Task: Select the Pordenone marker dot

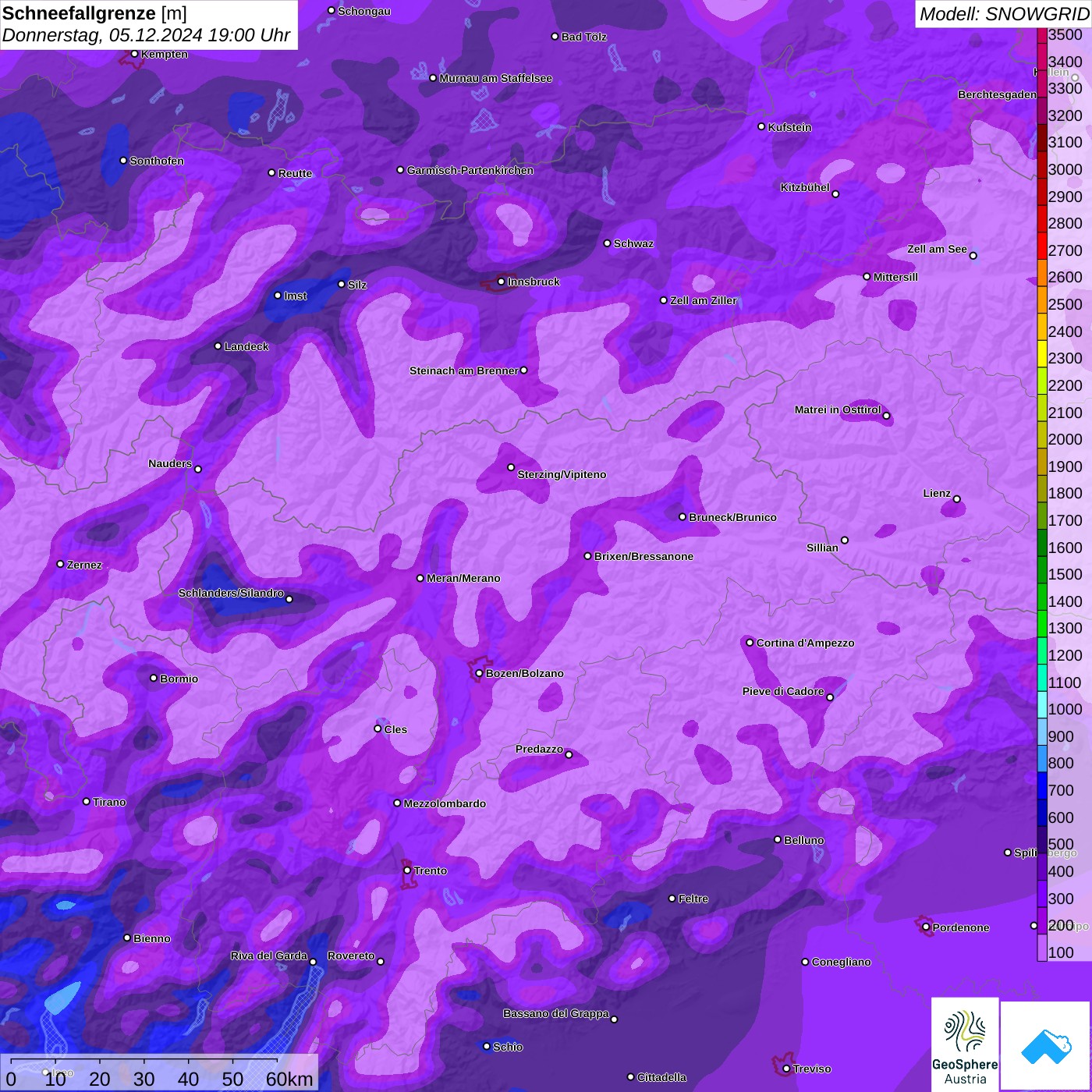Action: click(927, 927)
